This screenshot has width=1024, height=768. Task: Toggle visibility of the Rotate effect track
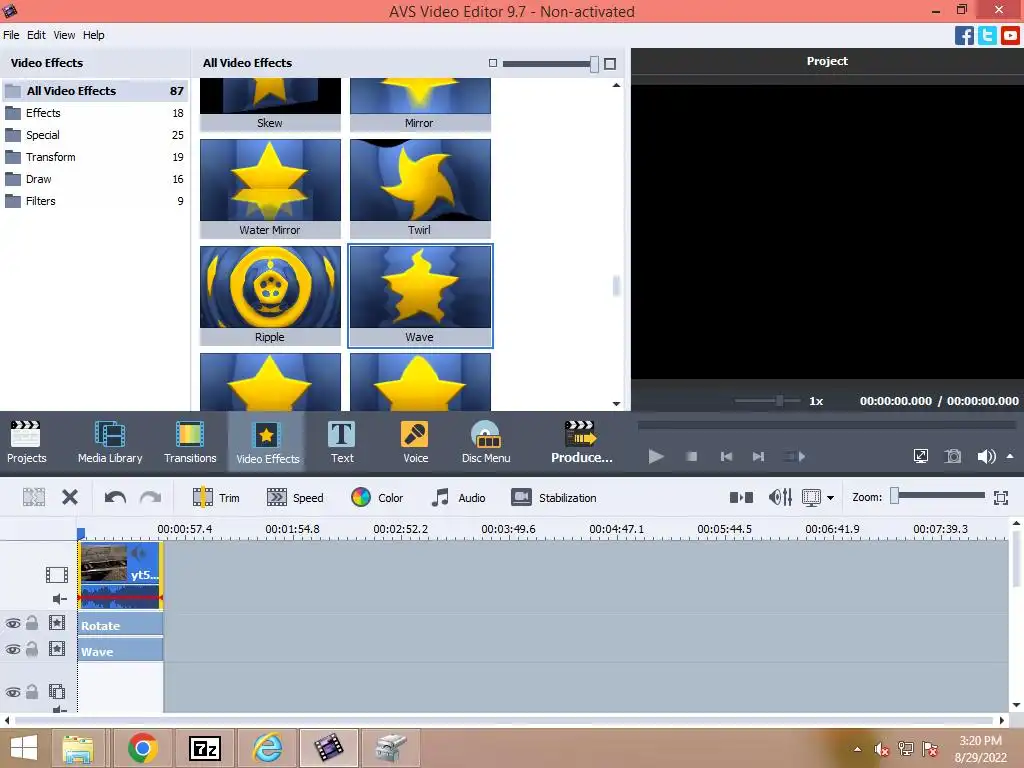click(13, 624)
